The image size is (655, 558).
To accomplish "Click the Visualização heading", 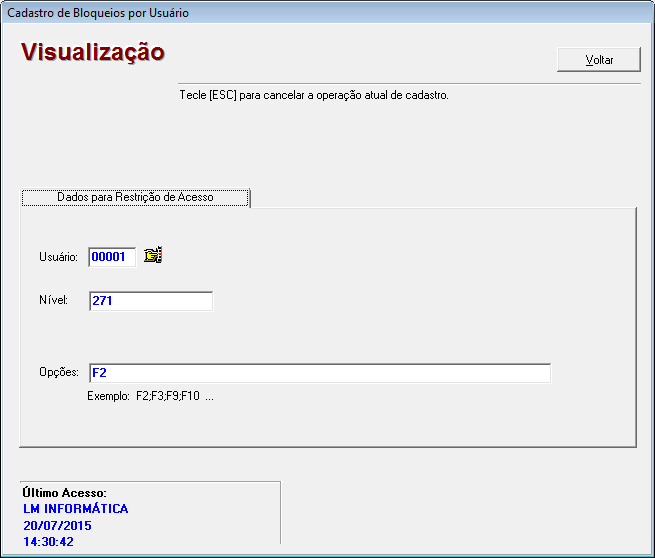I will (x=93, y=52).
